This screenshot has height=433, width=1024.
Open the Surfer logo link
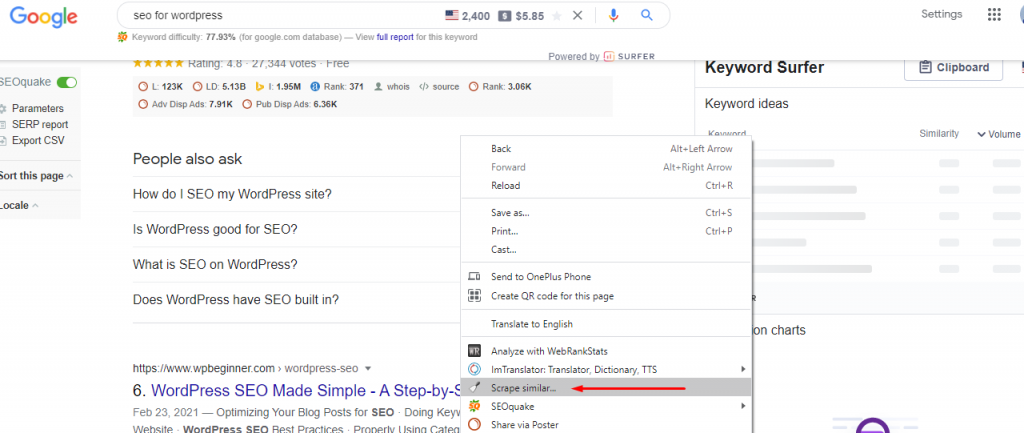[629, 56]
